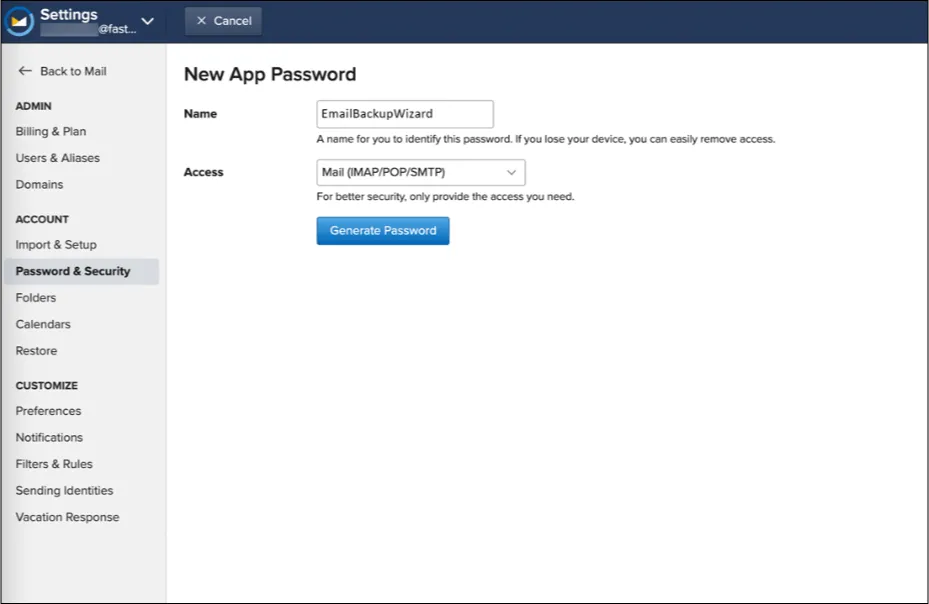Expand the account switcher chevron beside Settings
The height and width of the screenshot is (604, 929).
pyautogui.click(x=148, y=21)
